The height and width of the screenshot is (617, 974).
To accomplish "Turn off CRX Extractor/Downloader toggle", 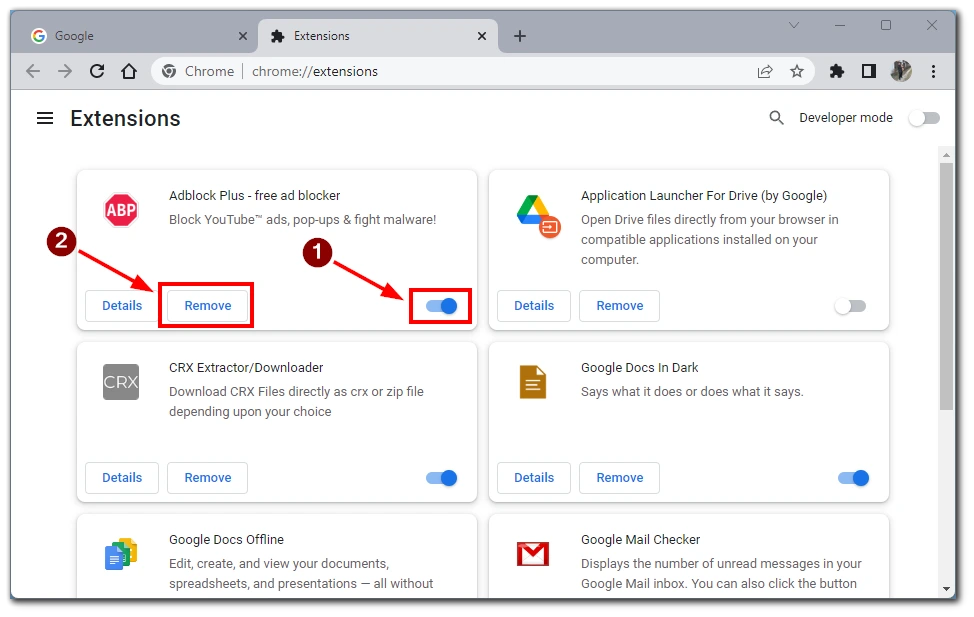I will coord(441,478).
